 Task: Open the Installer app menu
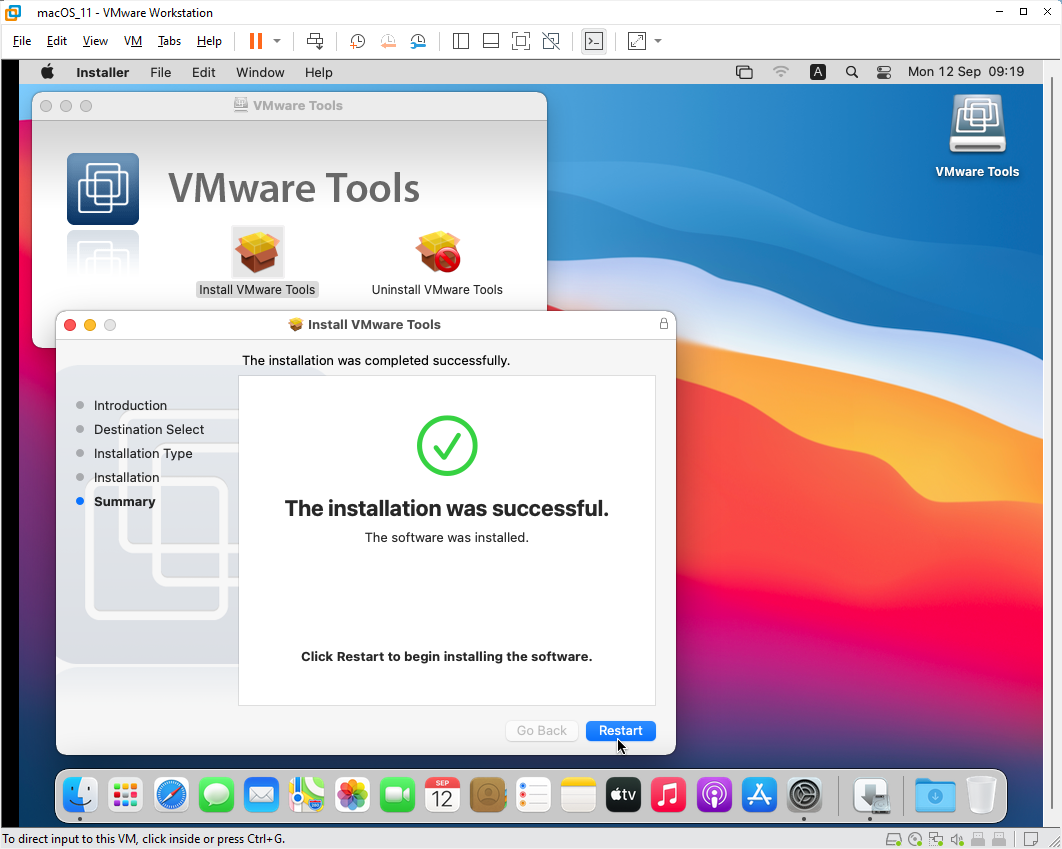click(x=102, y=72)
